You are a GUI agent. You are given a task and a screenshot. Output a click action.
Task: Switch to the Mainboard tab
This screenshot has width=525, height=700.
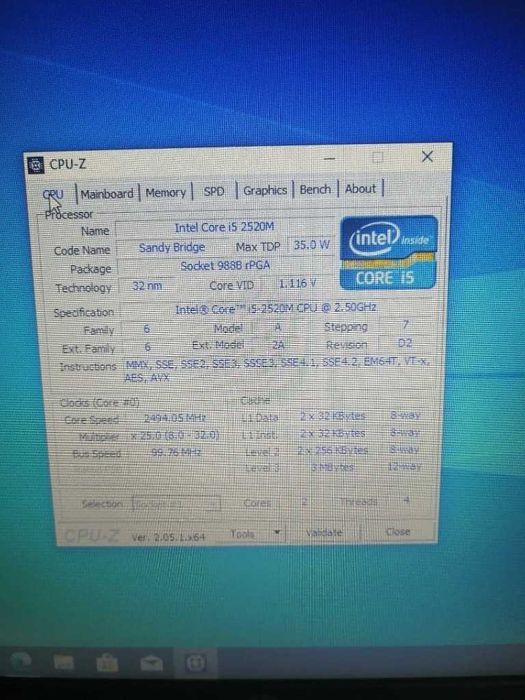pyautogui.click(x=107, y=194)
